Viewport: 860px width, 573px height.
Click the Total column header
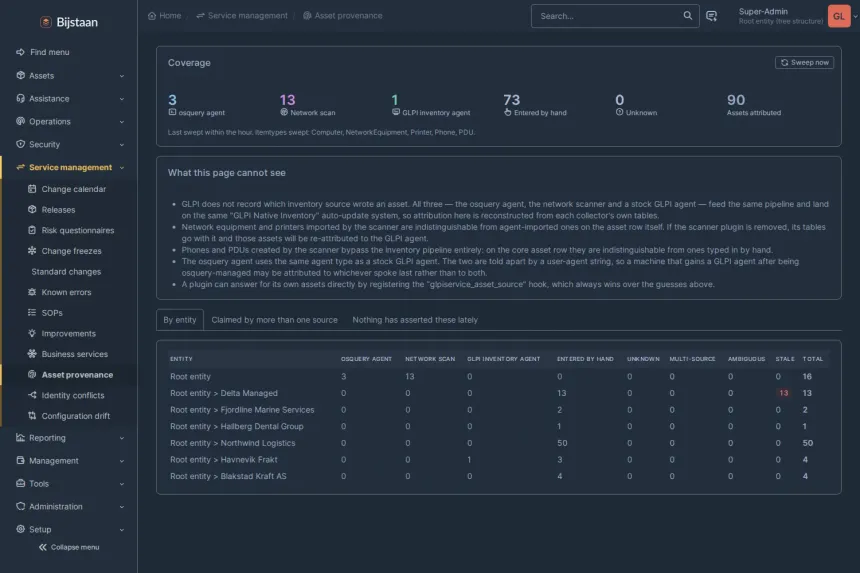coord(812,359)
